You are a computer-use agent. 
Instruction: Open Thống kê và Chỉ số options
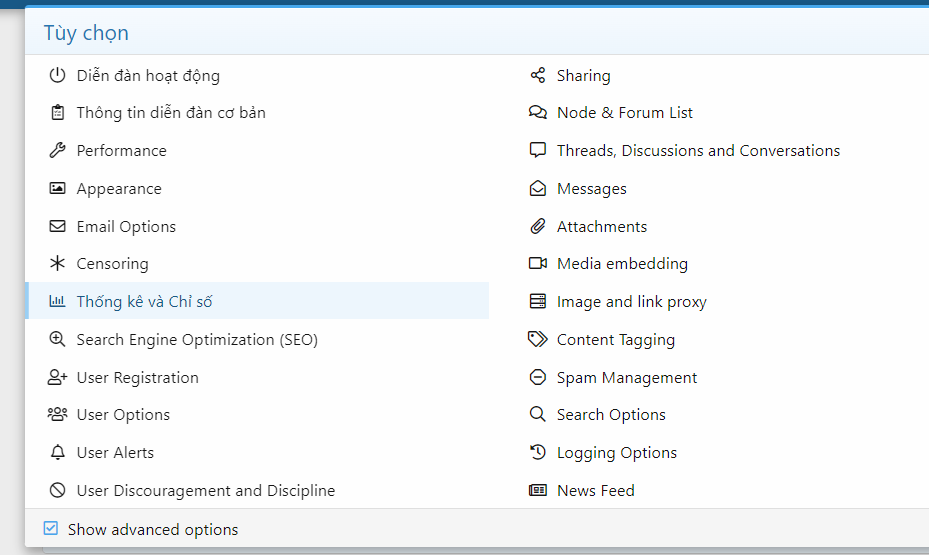coord(144,302)
